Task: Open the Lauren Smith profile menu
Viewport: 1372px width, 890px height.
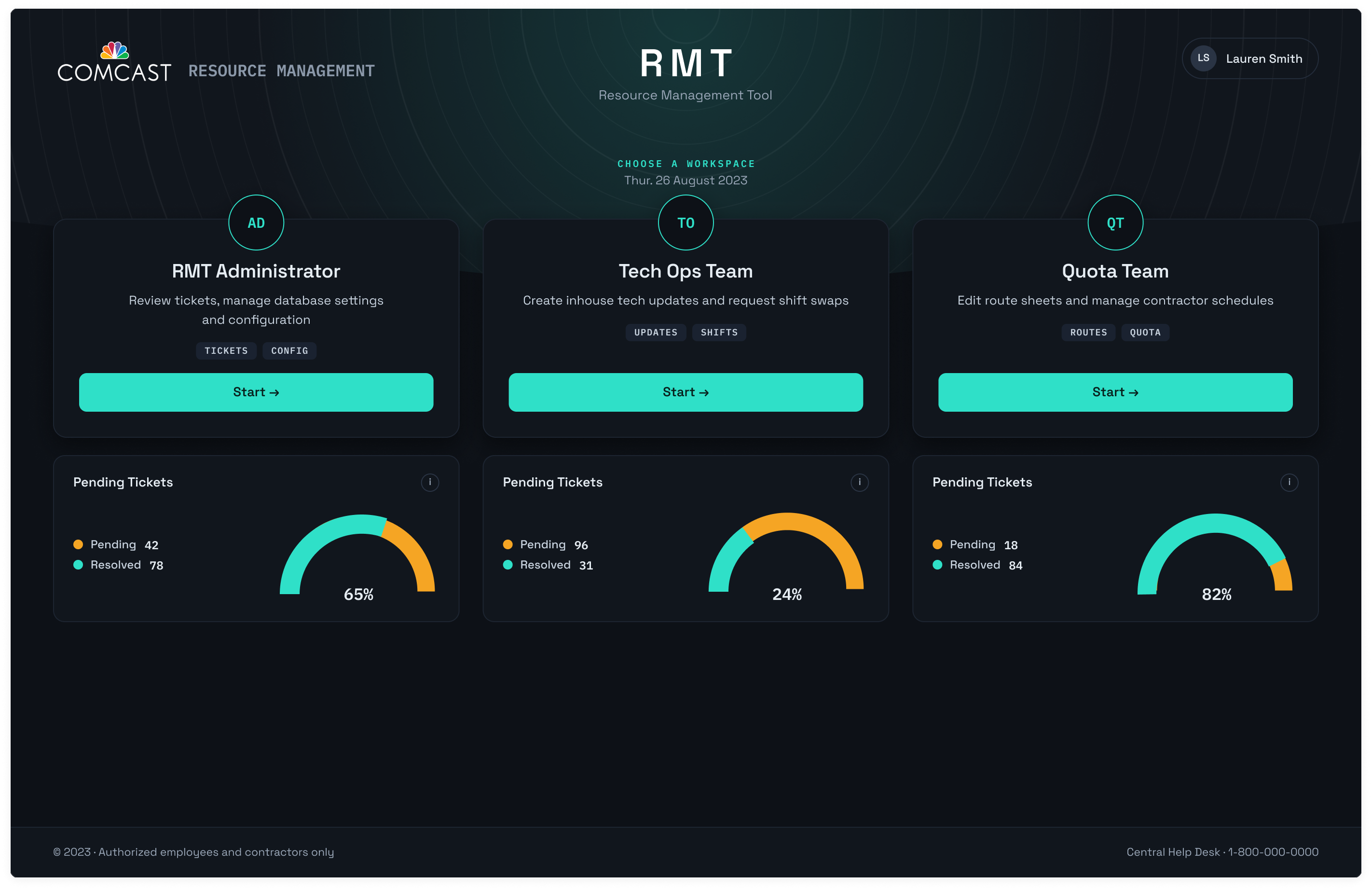Action: tap(1250, 58)
